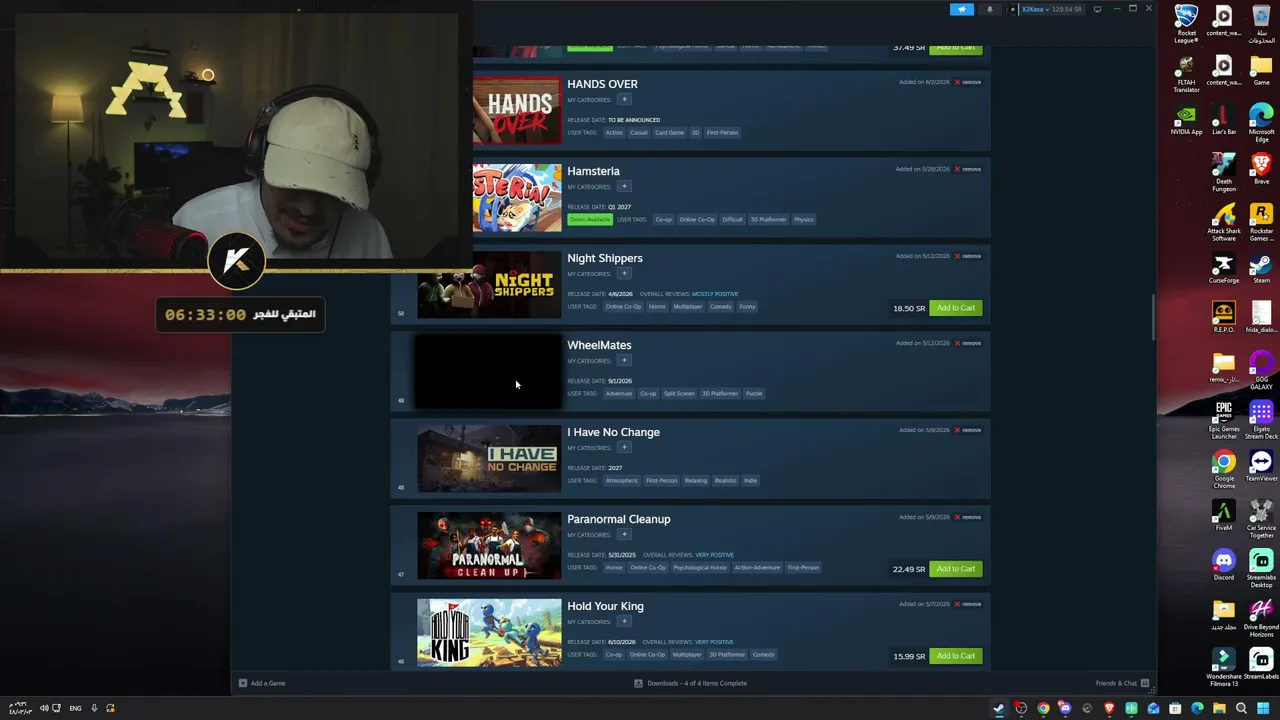The width and height of the screenshot is (1280, 720).
Task: Add category to WheelMates
Action: (x=624, y=360)
